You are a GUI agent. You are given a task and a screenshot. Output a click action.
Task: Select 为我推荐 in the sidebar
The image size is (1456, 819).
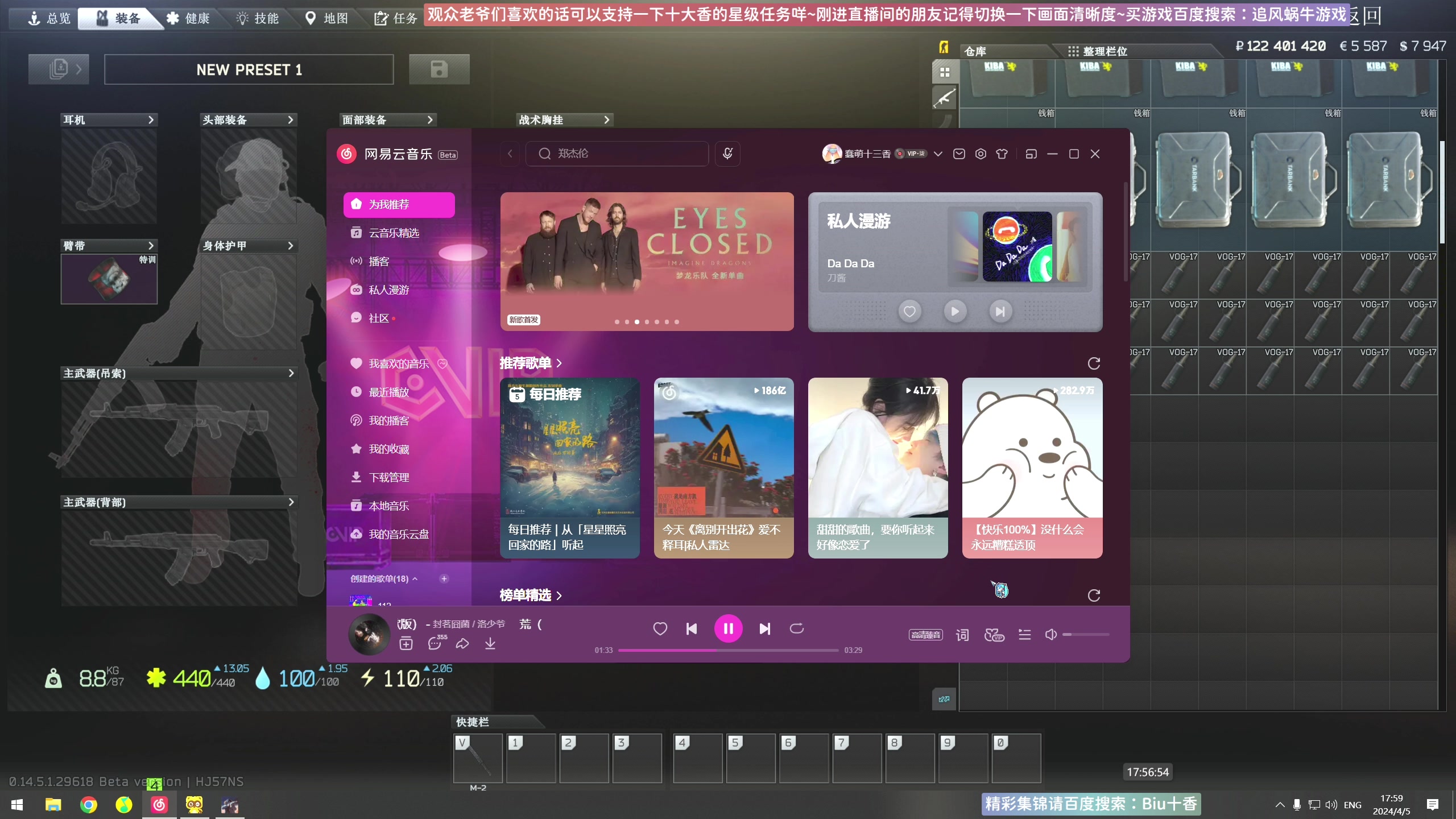pos(399,204)
